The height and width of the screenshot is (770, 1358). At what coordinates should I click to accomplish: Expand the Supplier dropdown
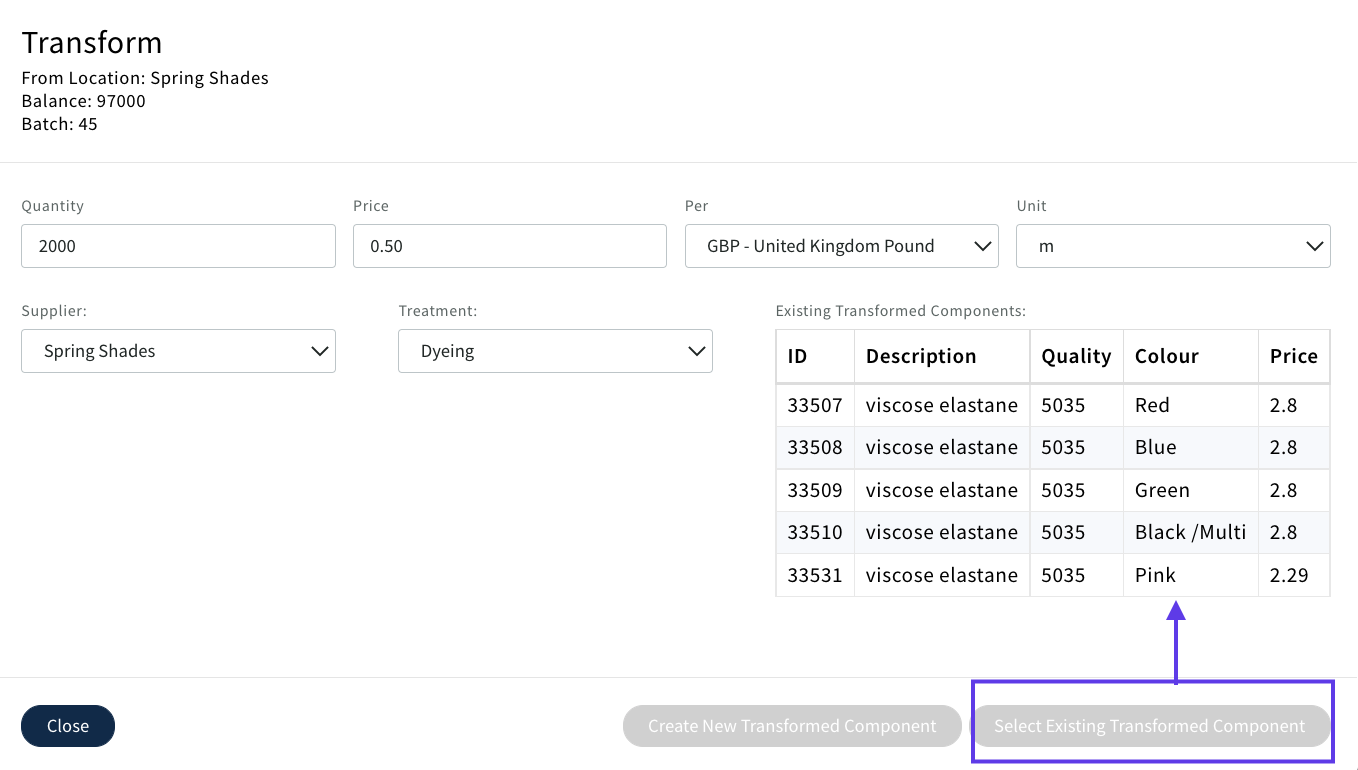pyautogui.click(x=178, y=351)
